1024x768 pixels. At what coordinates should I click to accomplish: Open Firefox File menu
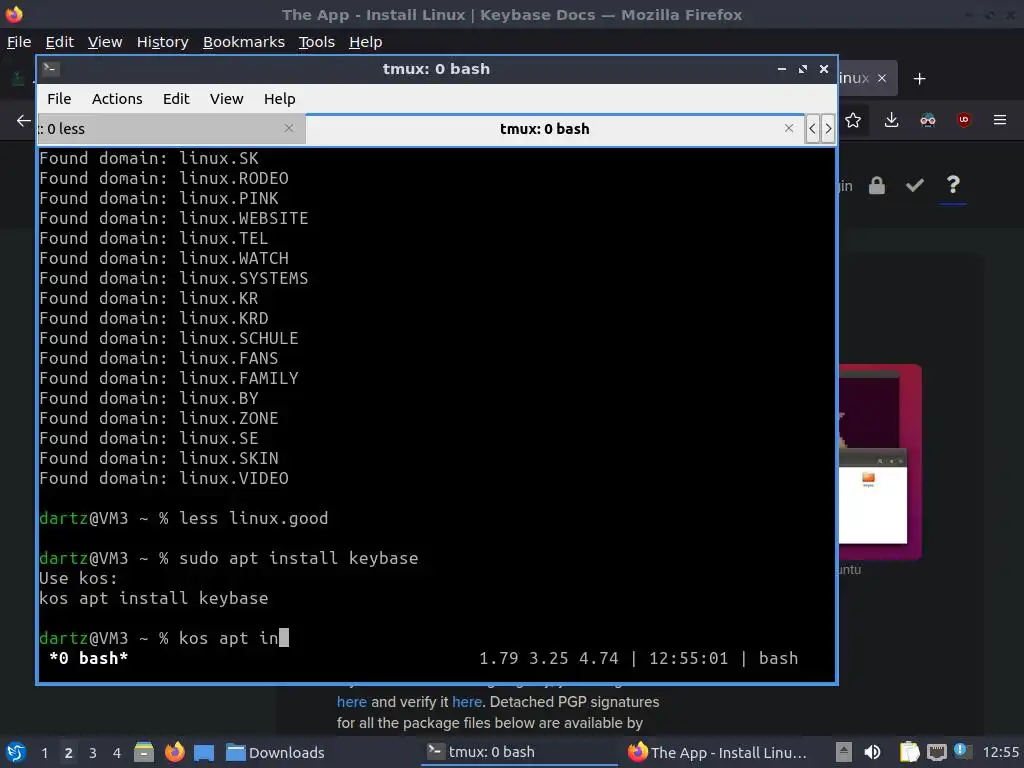pos(19,42)
